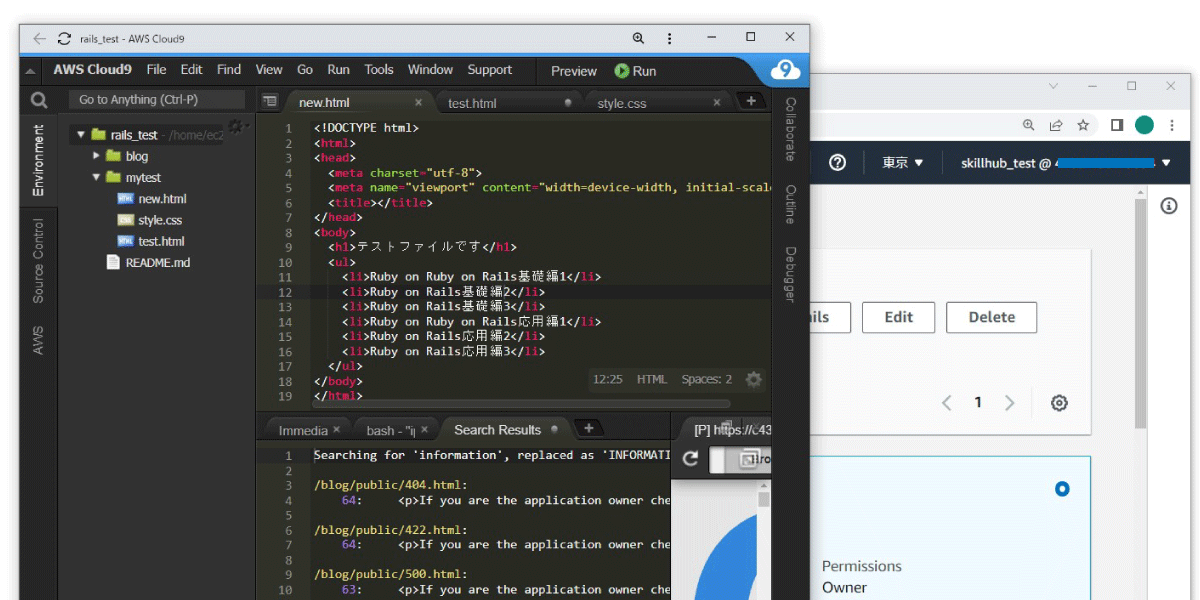This screenshot has width=1200, height=600.
Task: Close the new.html editor tab
Action: [x=418, y=102]
